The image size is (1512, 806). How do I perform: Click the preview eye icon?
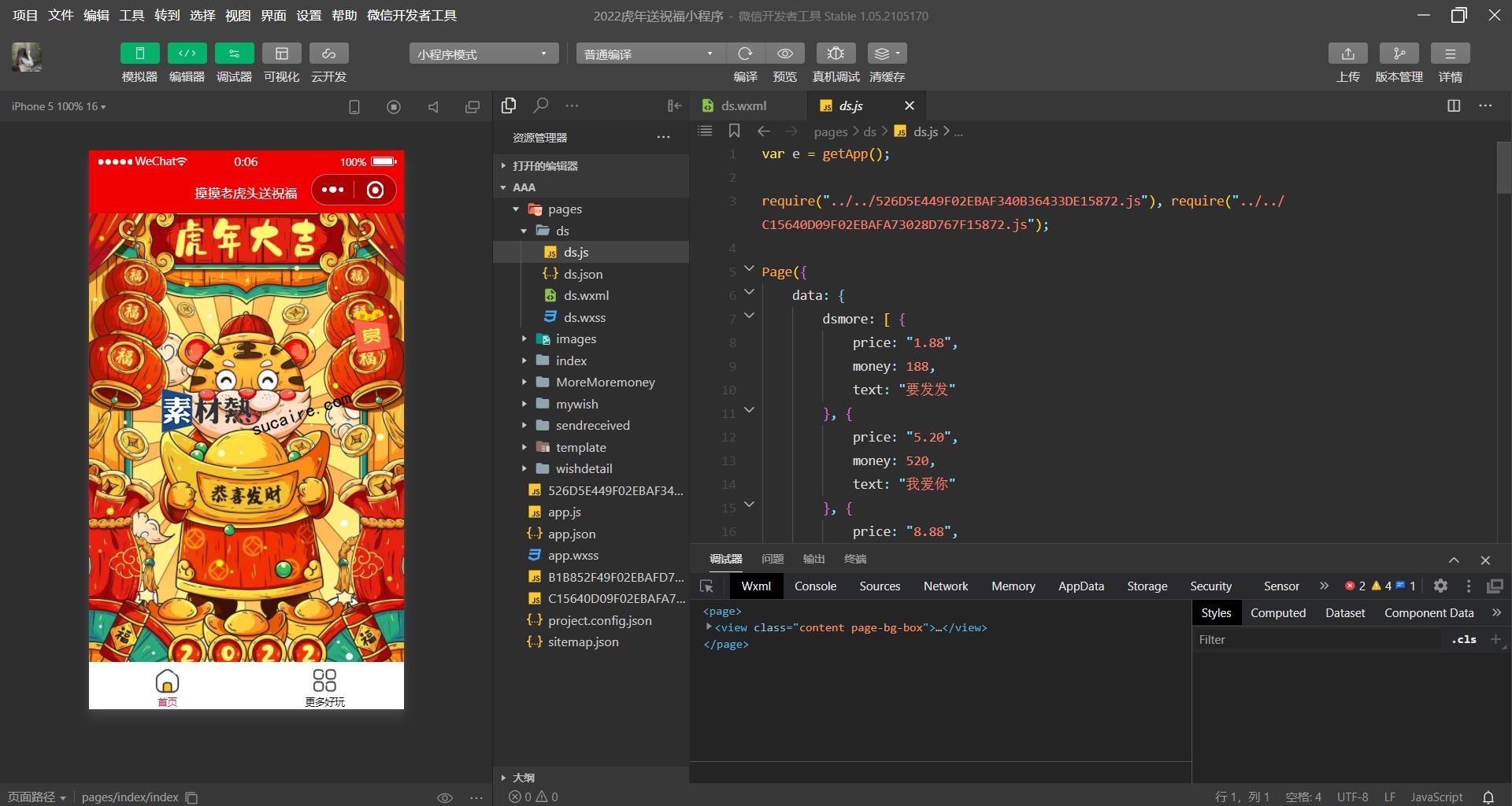click(785, 54)
